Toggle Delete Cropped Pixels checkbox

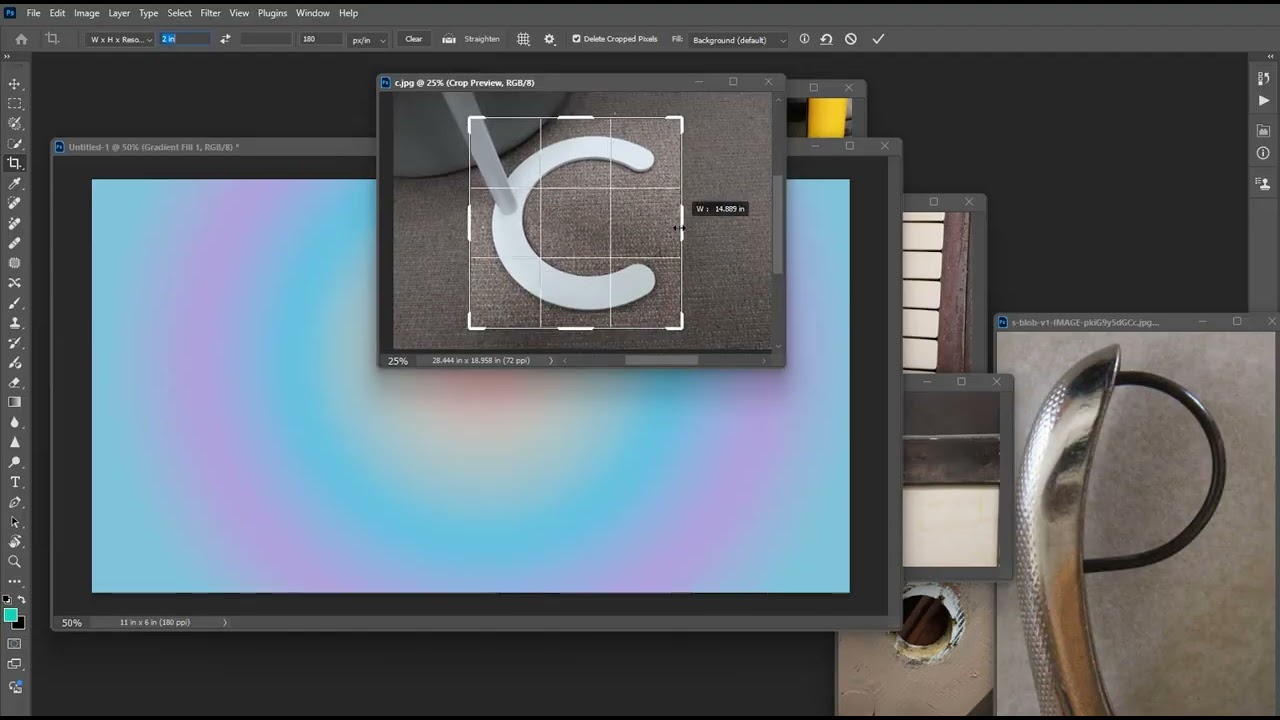click(576, 39)
